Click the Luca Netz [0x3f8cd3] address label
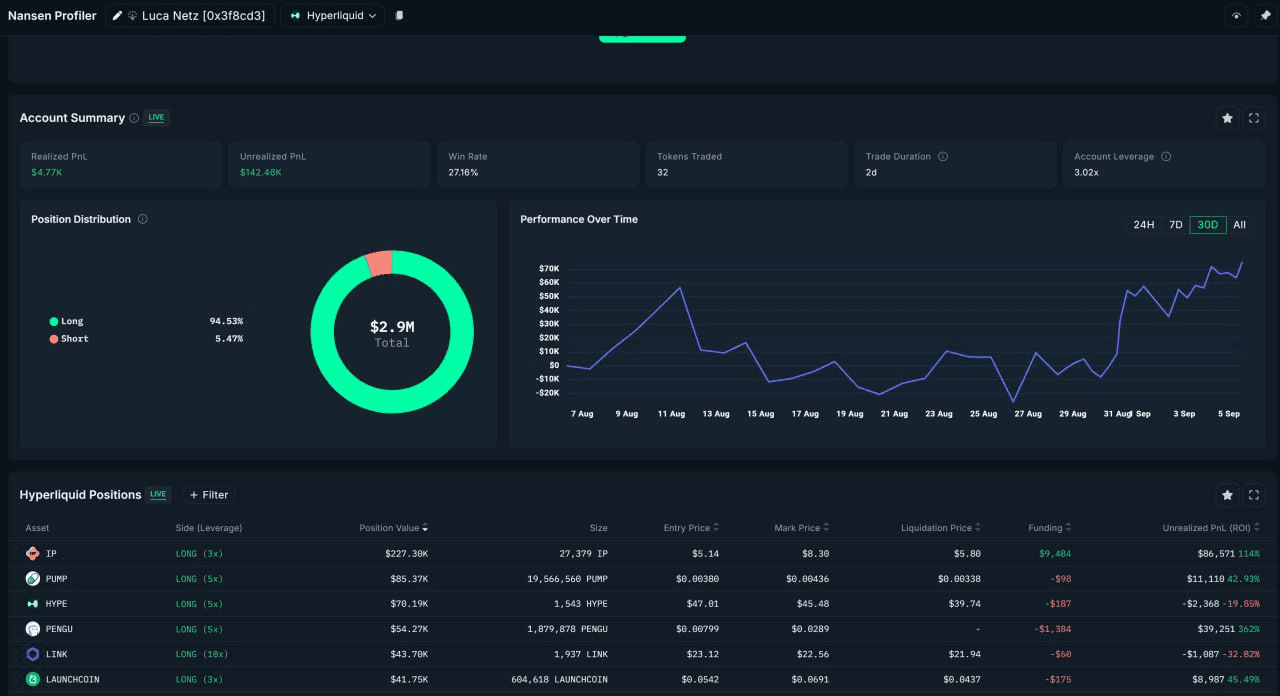Screen dimensions: 1280x696 click(204, 16)
